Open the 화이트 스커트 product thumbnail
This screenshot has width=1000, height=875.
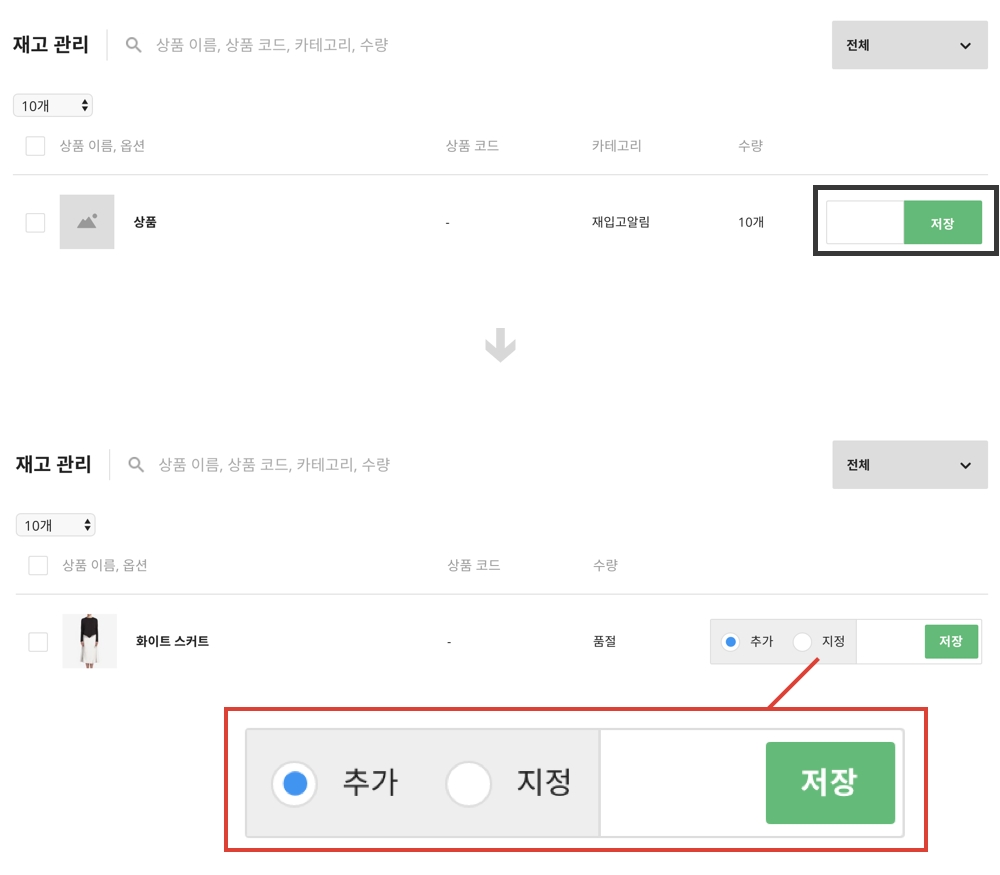(90, 641)
